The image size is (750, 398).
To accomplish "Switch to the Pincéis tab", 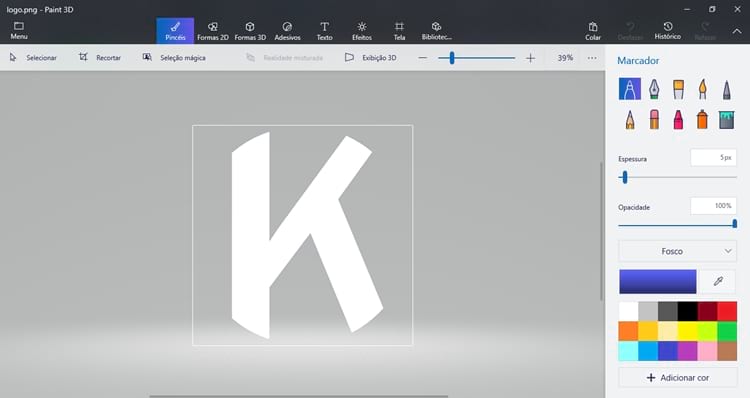I will pyautogui.click(x=175, y=31).
